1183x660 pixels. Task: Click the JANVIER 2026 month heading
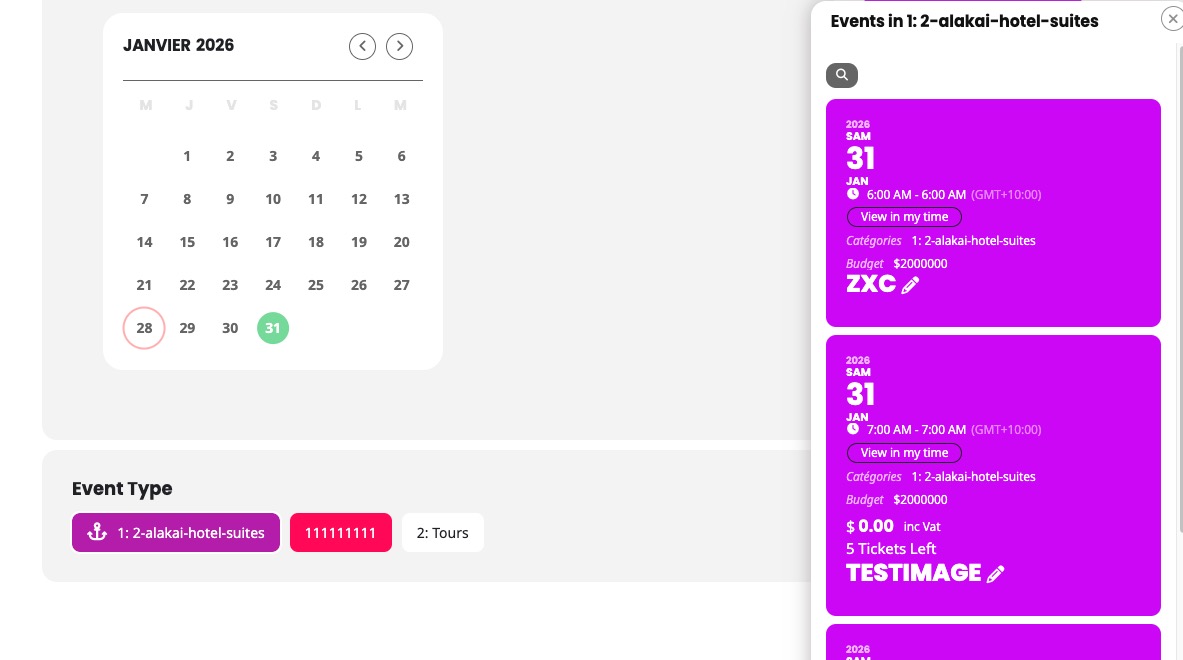click(179, 45)
